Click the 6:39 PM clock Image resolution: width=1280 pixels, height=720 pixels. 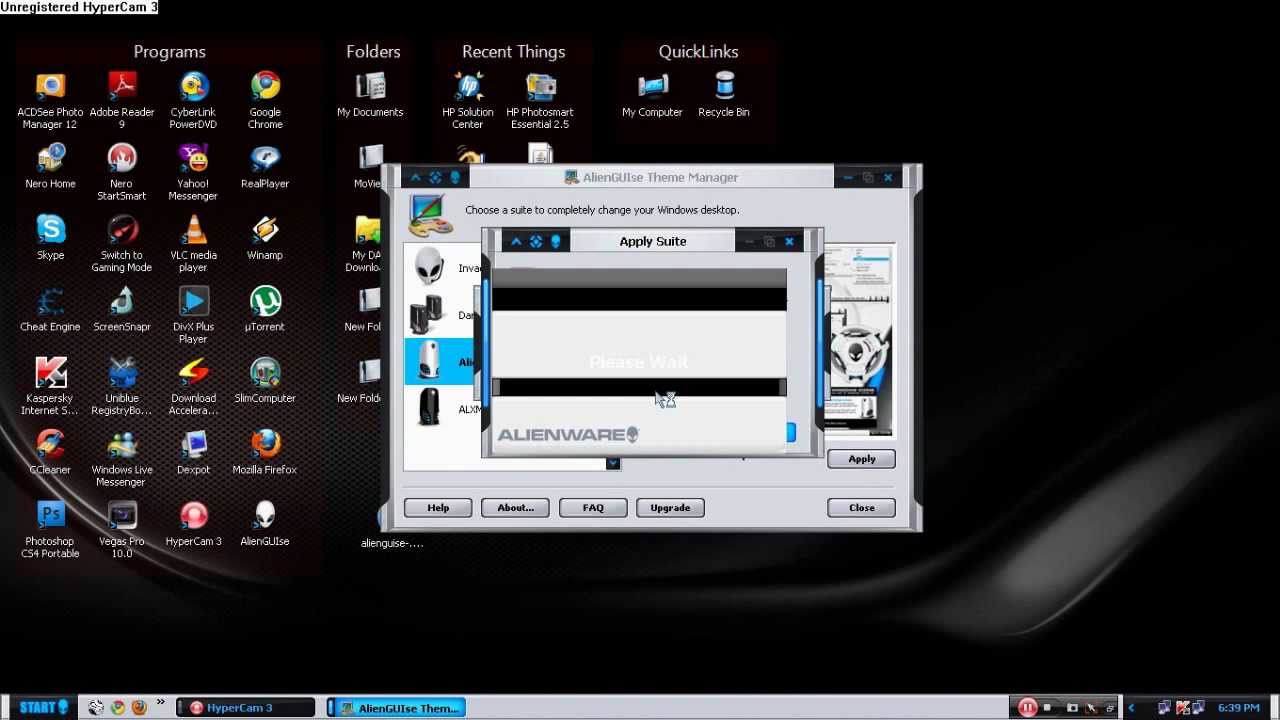1238,708
